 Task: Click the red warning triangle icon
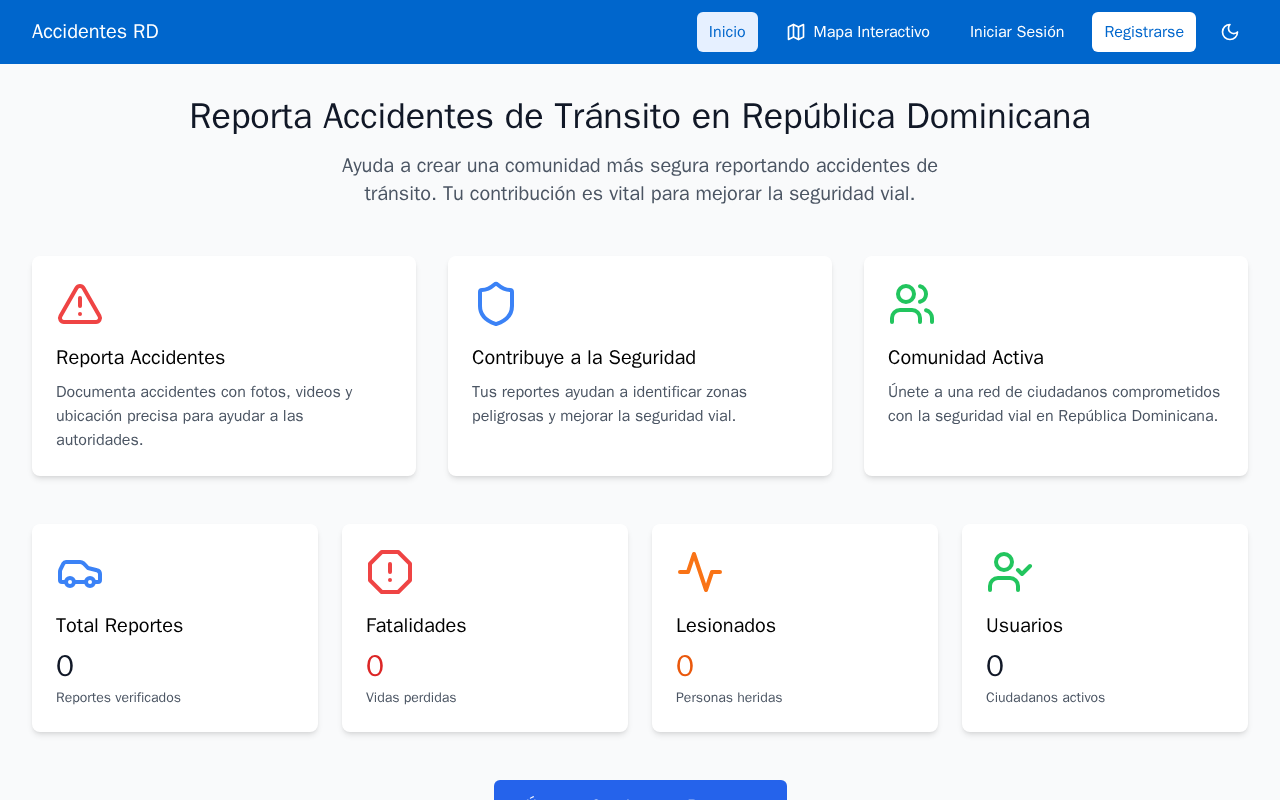point(80,304)
